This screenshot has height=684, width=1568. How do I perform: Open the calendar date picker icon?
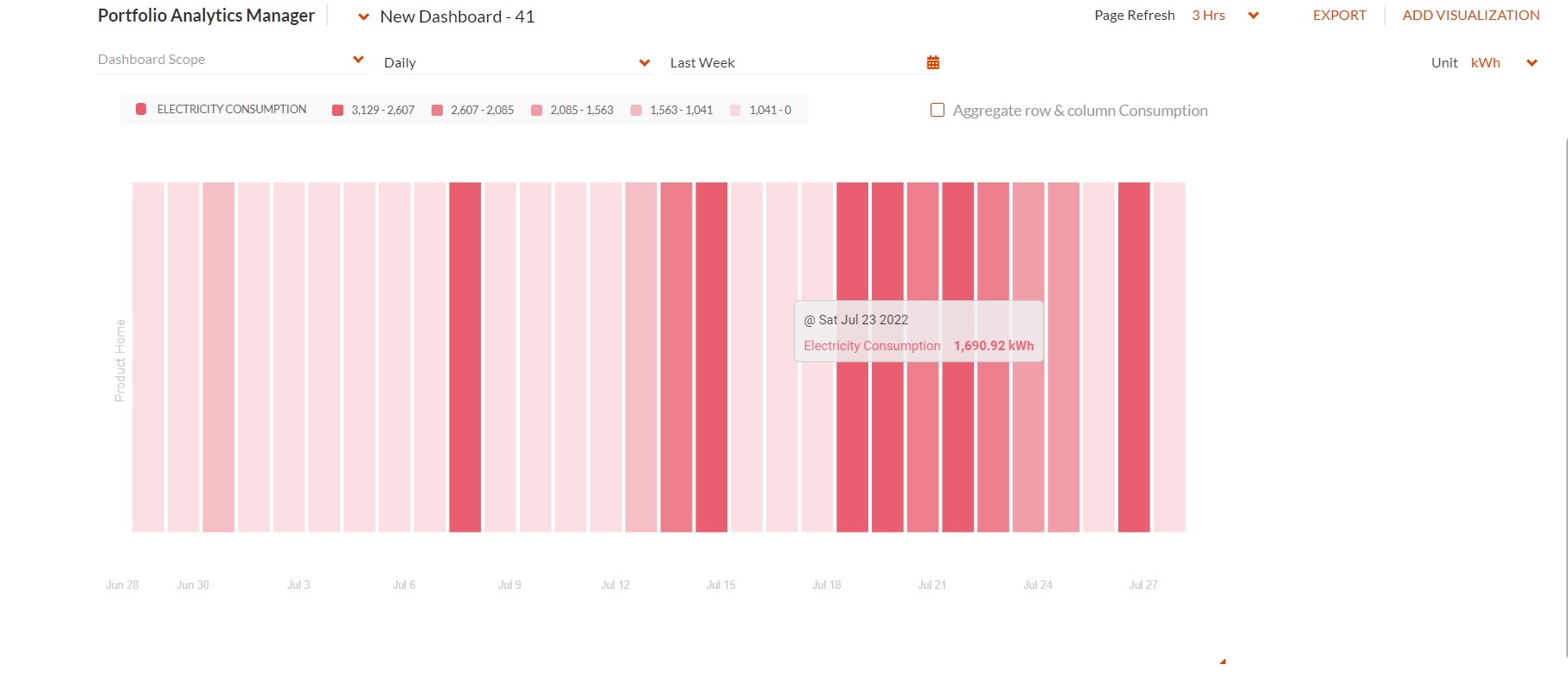point(932,62)
